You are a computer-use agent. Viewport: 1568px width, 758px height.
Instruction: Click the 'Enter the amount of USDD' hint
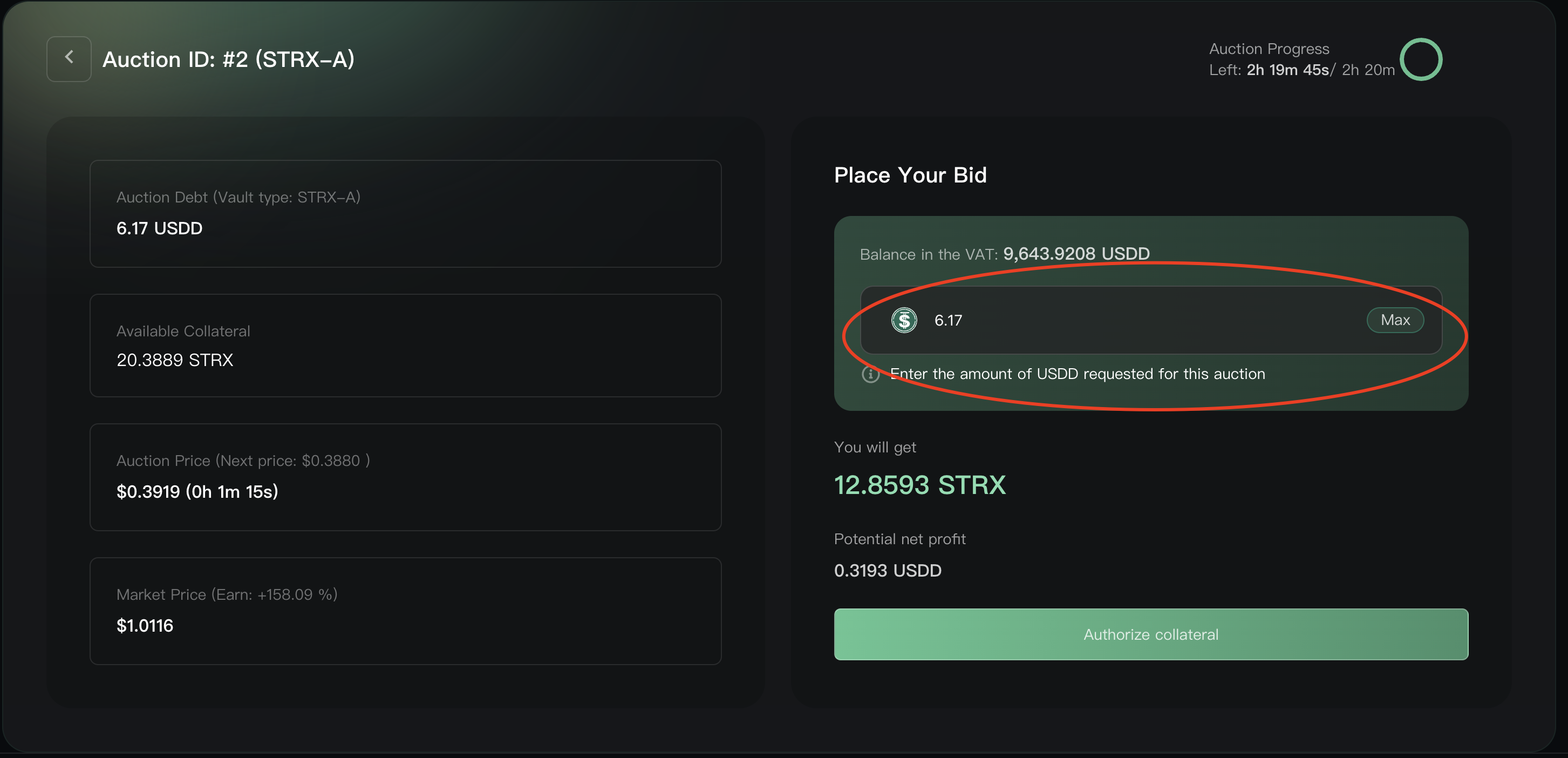click(x=1078, y=374)
